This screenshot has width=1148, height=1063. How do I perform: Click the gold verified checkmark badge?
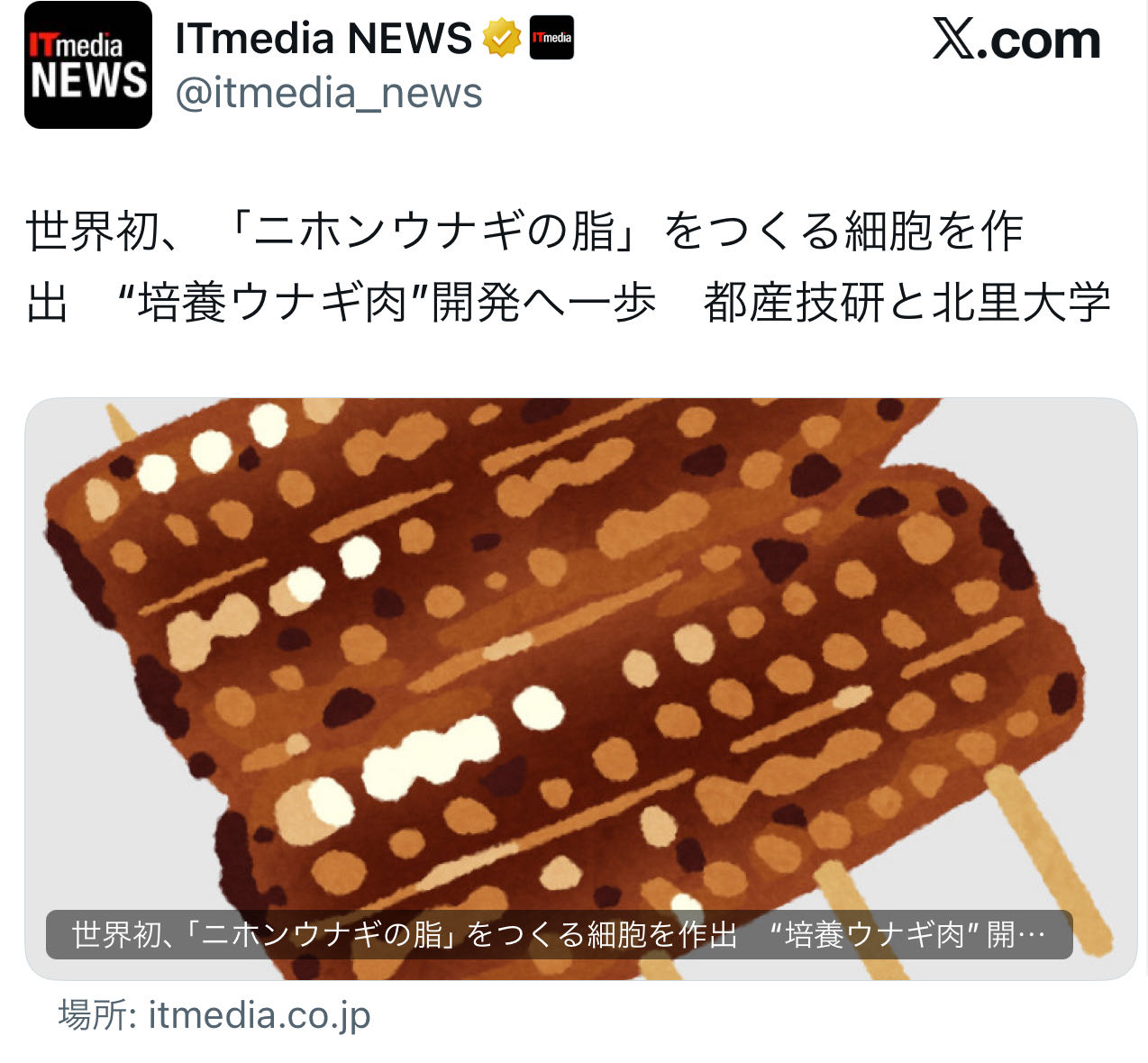pyautogui.click(x=502, y=39)
